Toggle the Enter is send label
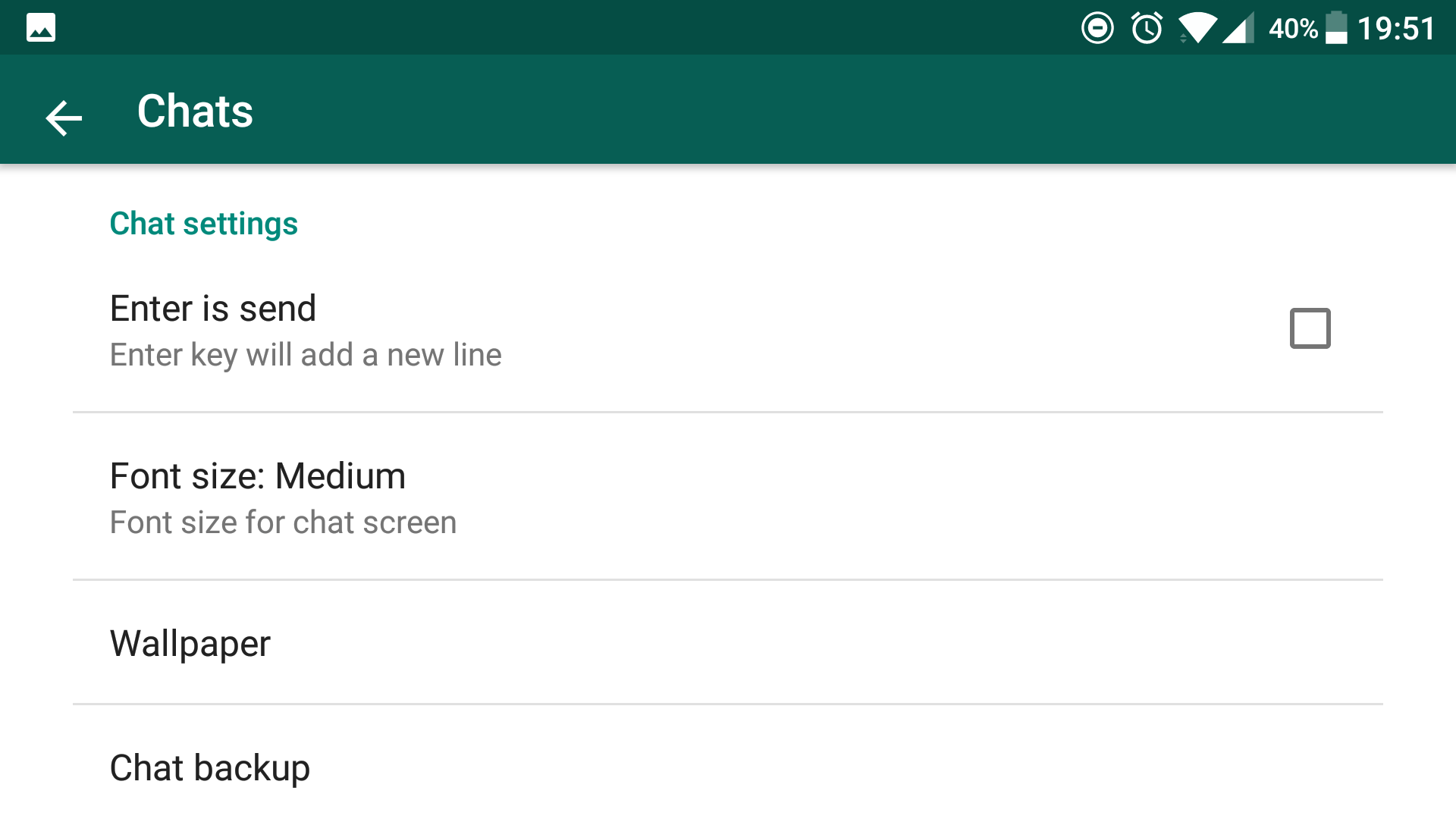 click(213, 309)
